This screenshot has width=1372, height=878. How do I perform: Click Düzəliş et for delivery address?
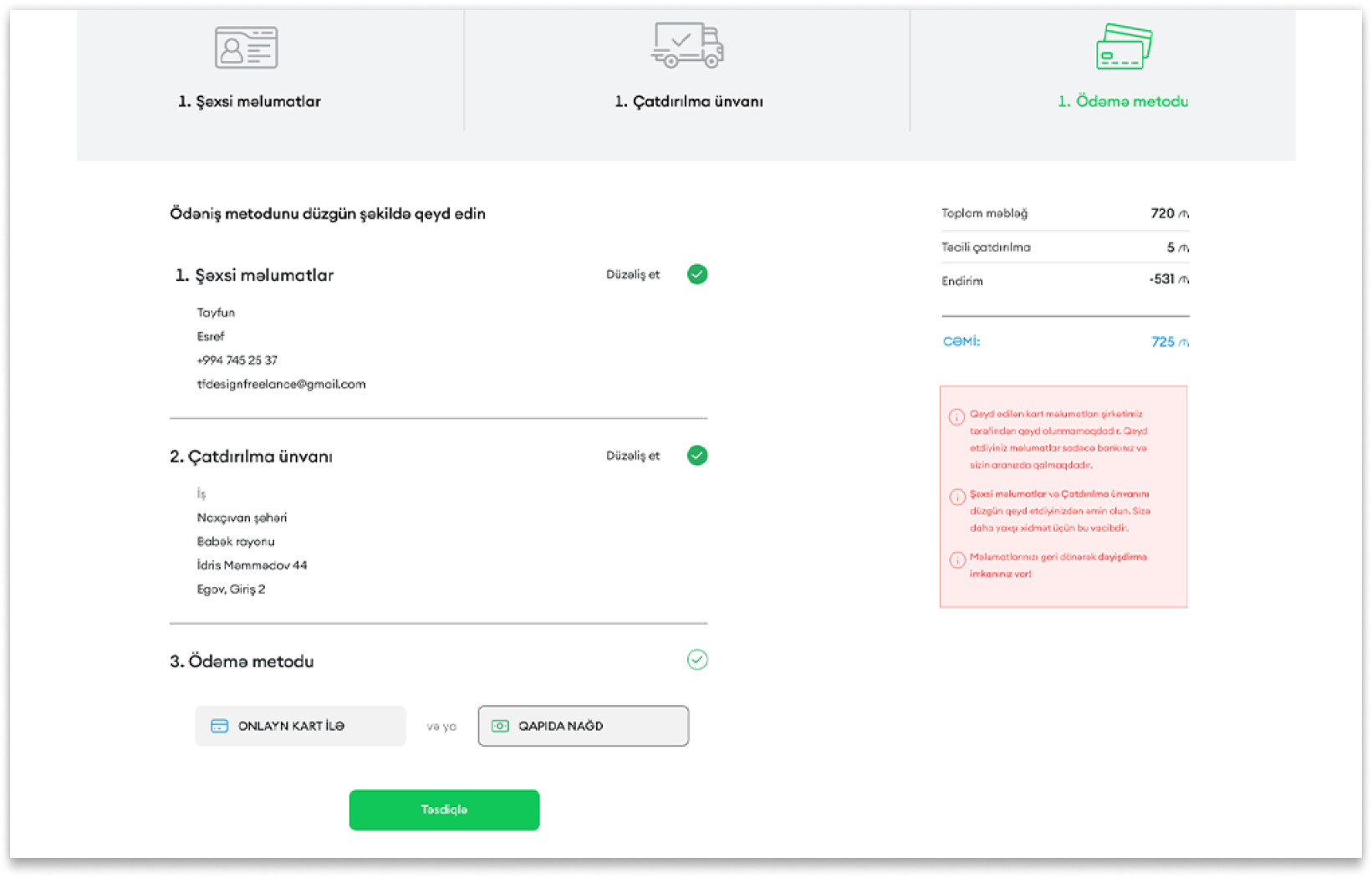(x=632, y=456)
